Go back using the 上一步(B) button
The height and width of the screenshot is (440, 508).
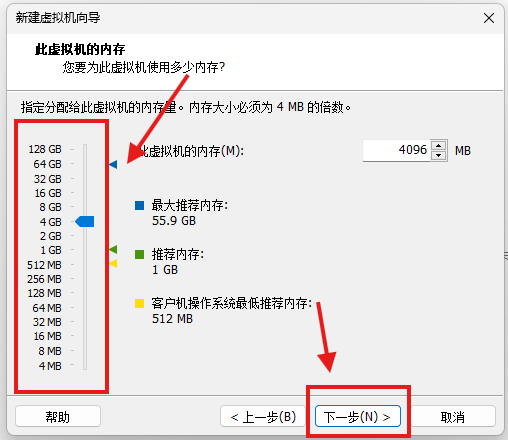pyautogui.click(x=263, y=416)
